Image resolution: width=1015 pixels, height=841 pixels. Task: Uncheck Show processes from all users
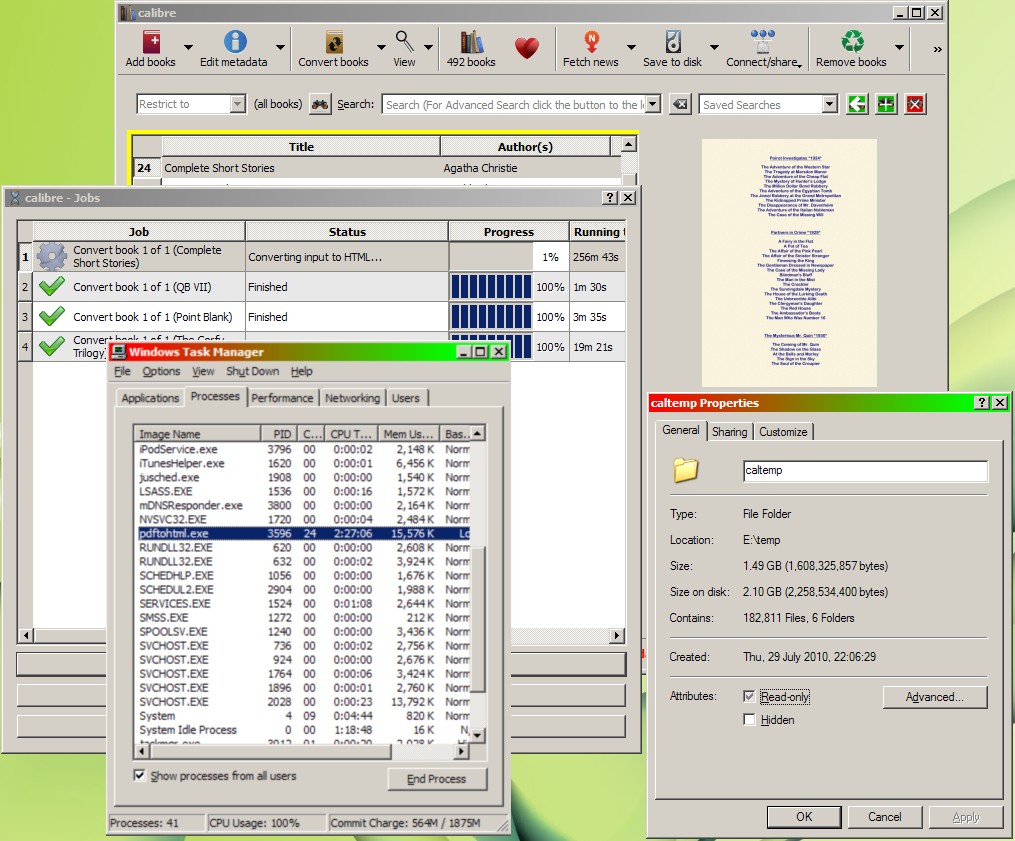(x=139, y=776)
